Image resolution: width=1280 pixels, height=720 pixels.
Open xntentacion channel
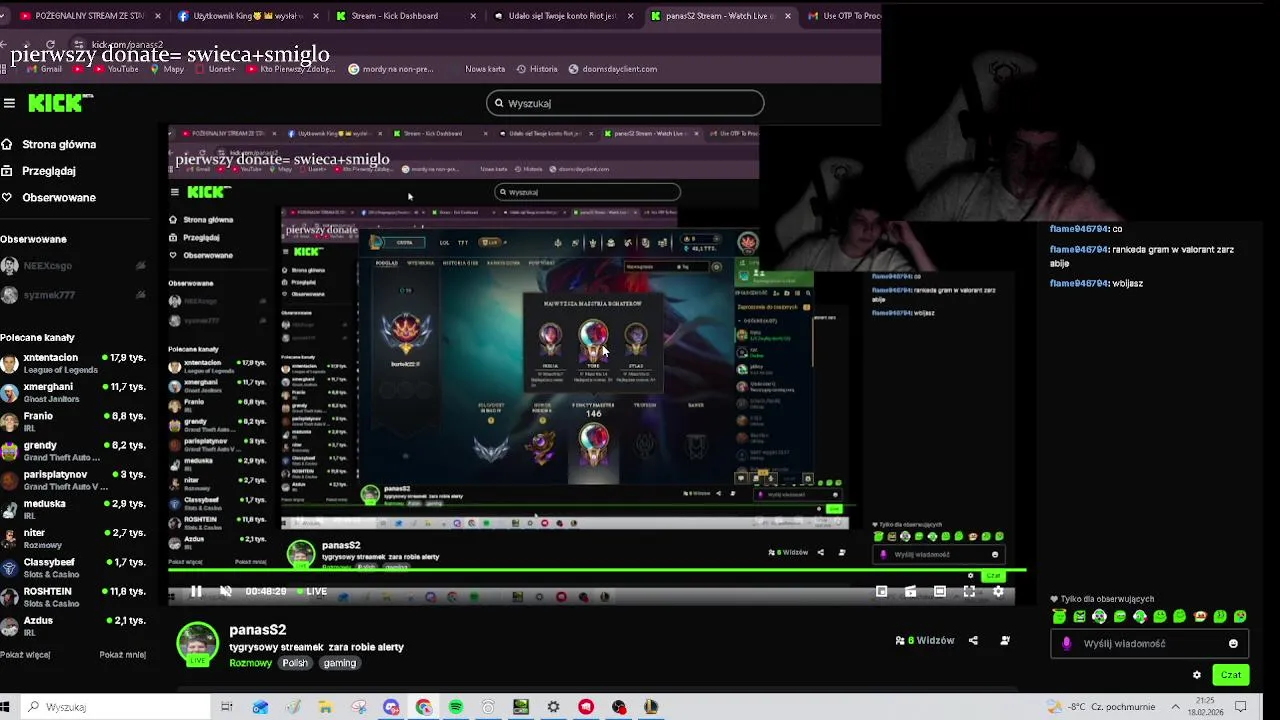point(74,364)
